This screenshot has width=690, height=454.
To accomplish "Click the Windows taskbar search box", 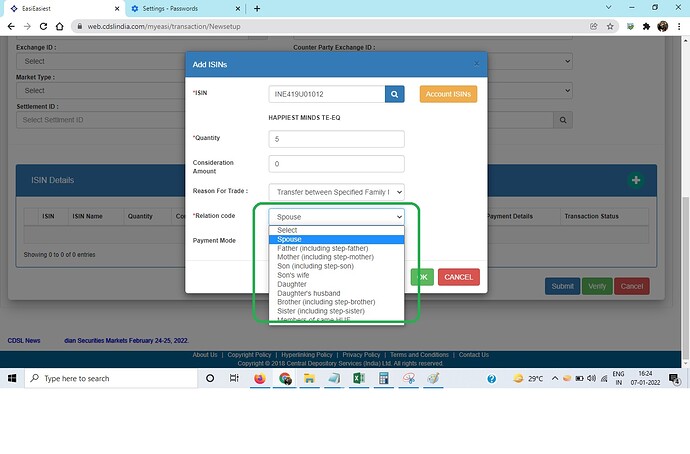I will tap(111, 378).
